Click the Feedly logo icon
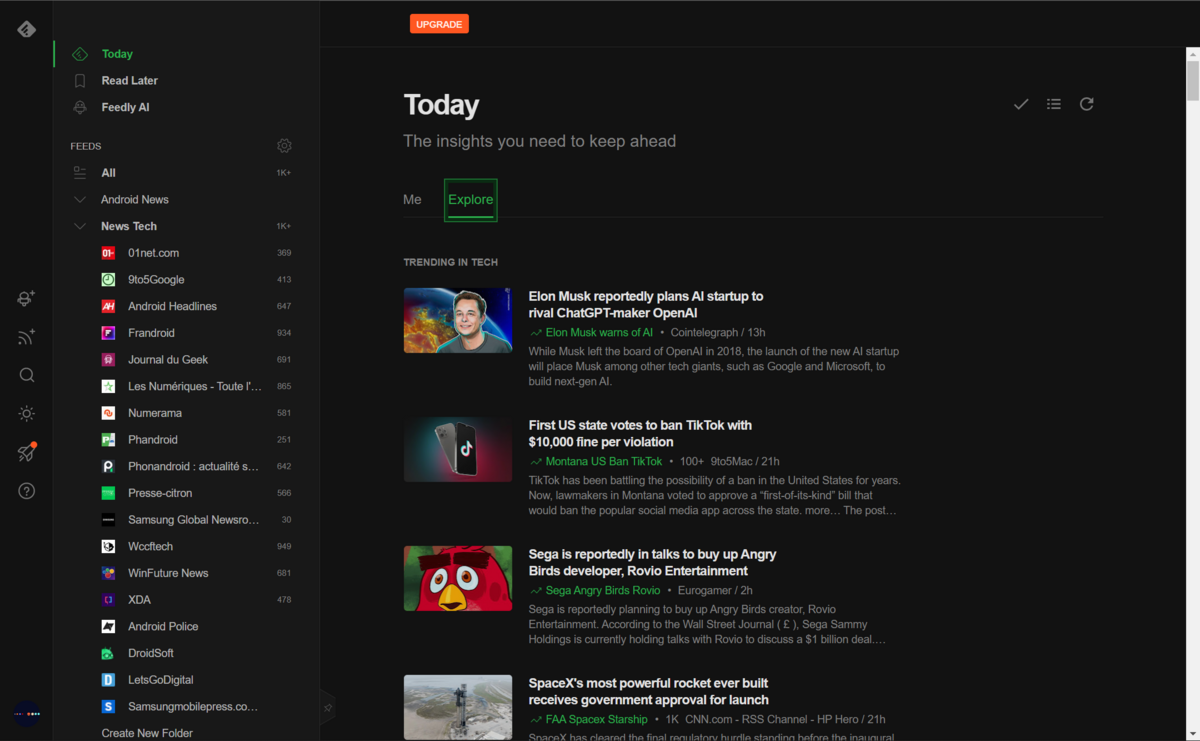This screenshot has height=741, width=1200. (x=27, y=29)
